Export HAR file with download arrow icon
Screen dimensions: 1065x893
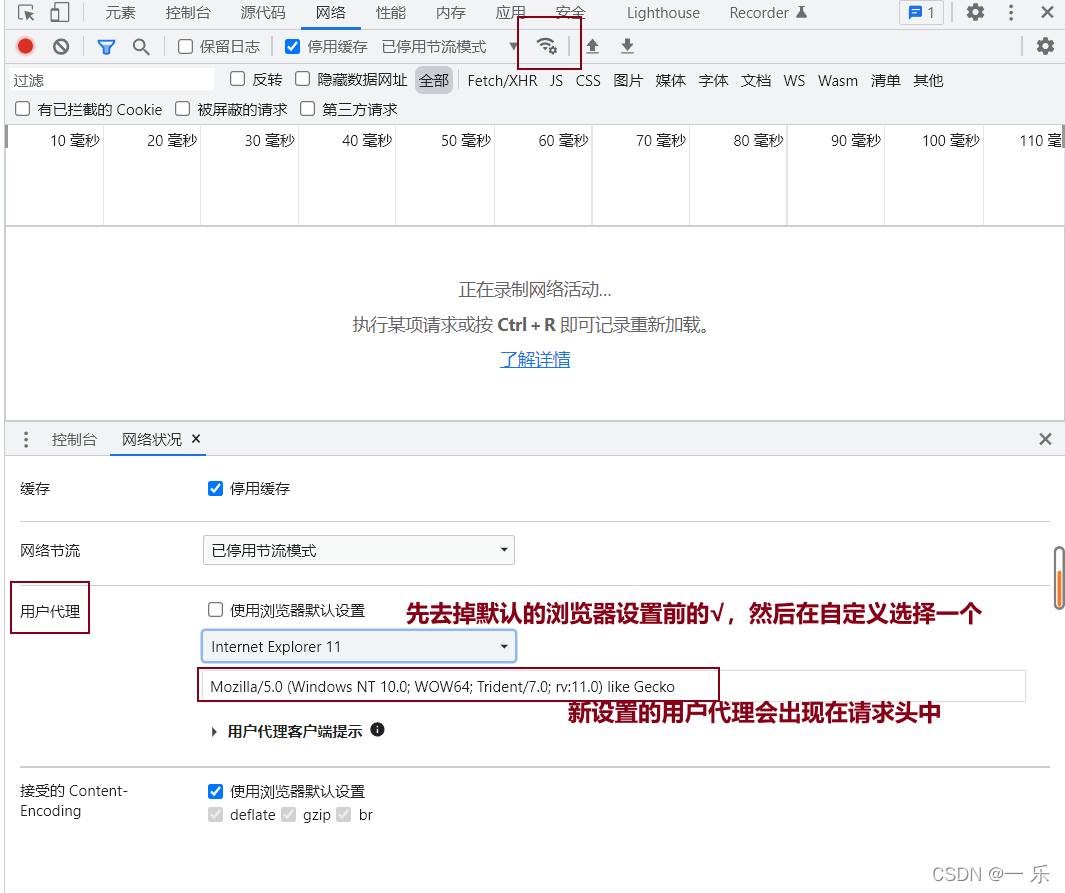[x=627, y=46]
